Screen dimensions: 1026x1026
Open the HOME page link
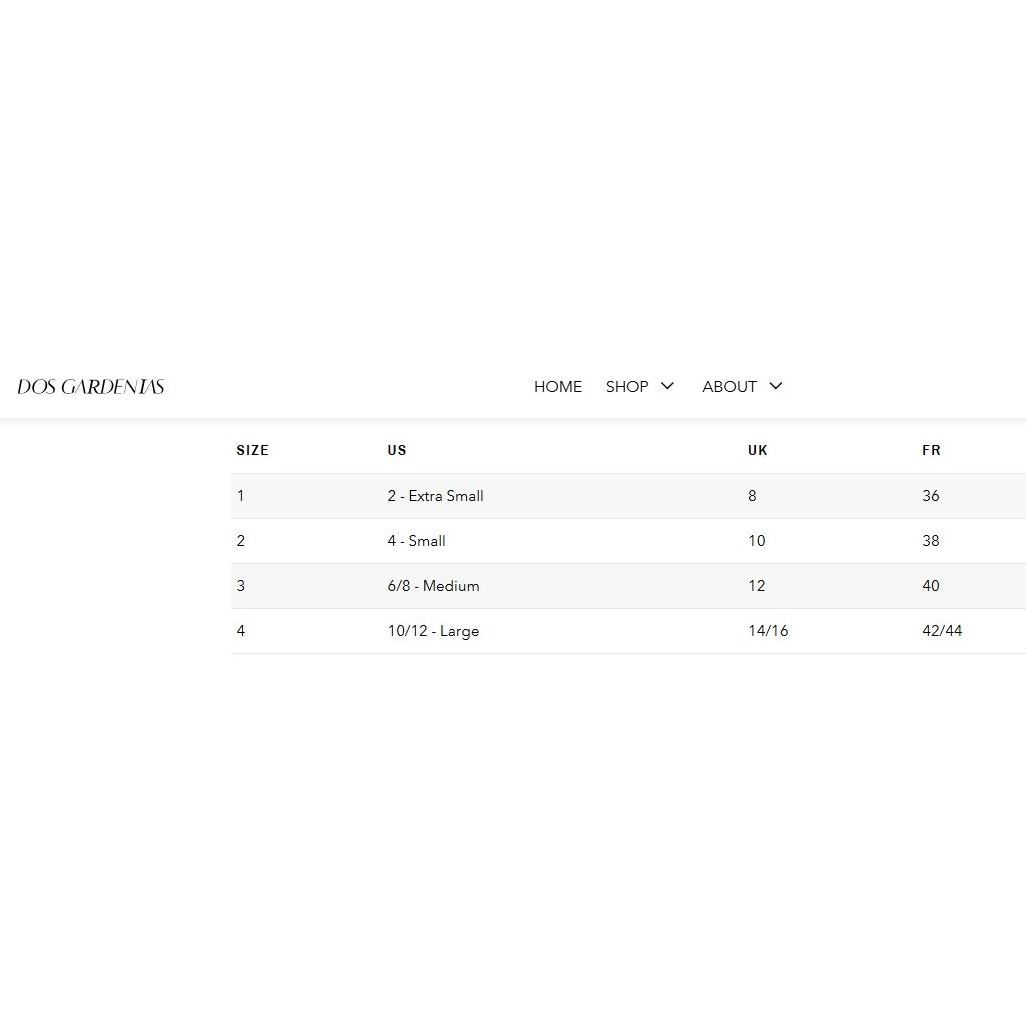(x=557, y=387)
